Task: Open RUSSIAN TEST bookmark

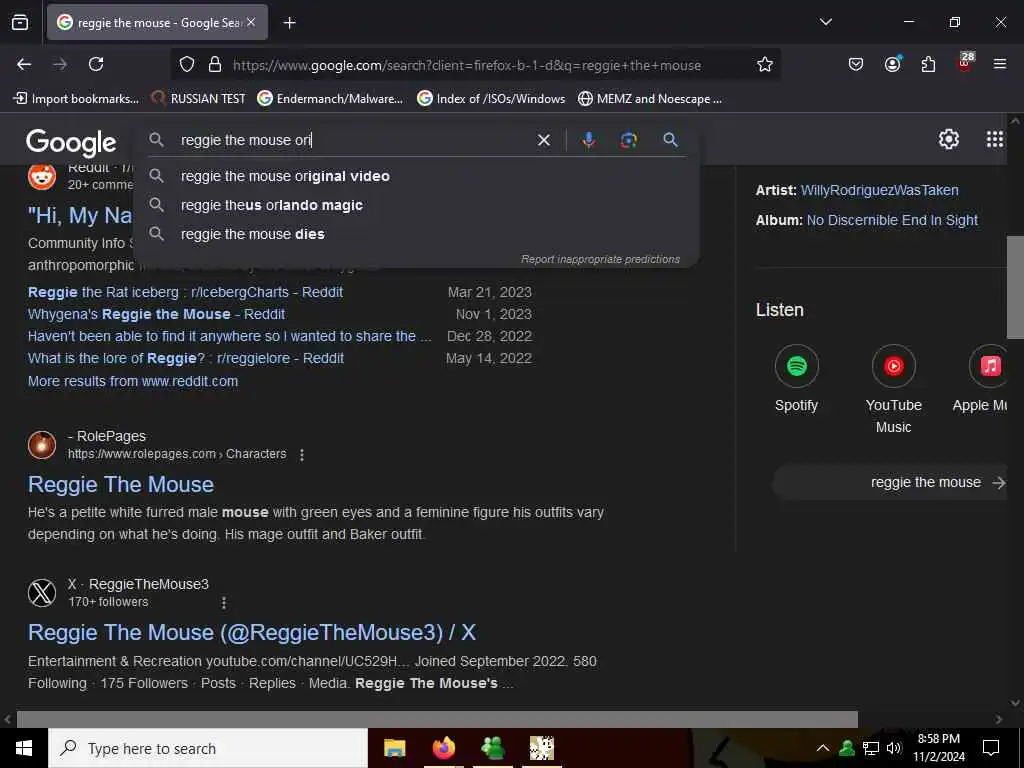Action: [x=199, y=99]
